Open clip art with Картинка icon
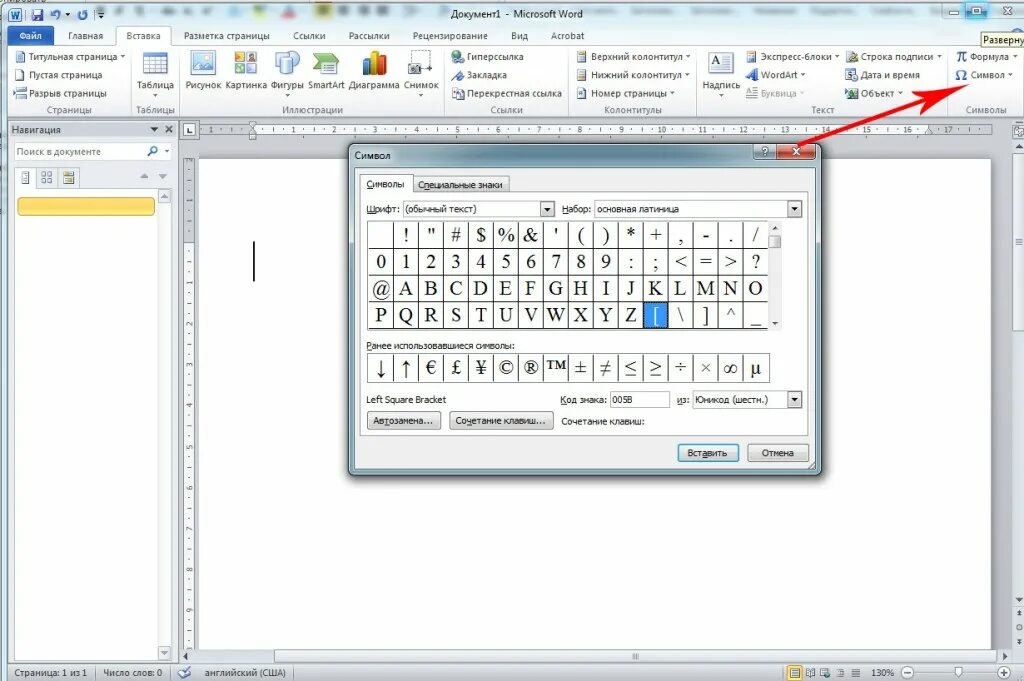 (x=246, y=71)
